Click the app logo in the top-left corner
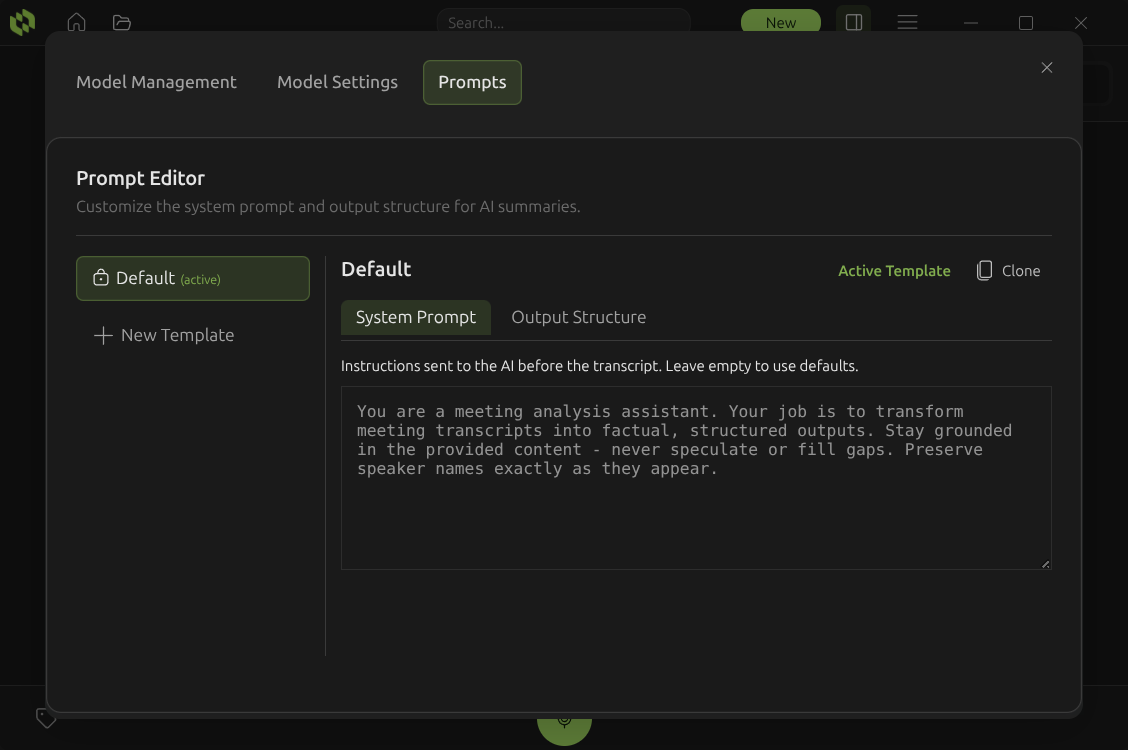Viewport: 1128px width, 750px height. [x=22, y=22]
